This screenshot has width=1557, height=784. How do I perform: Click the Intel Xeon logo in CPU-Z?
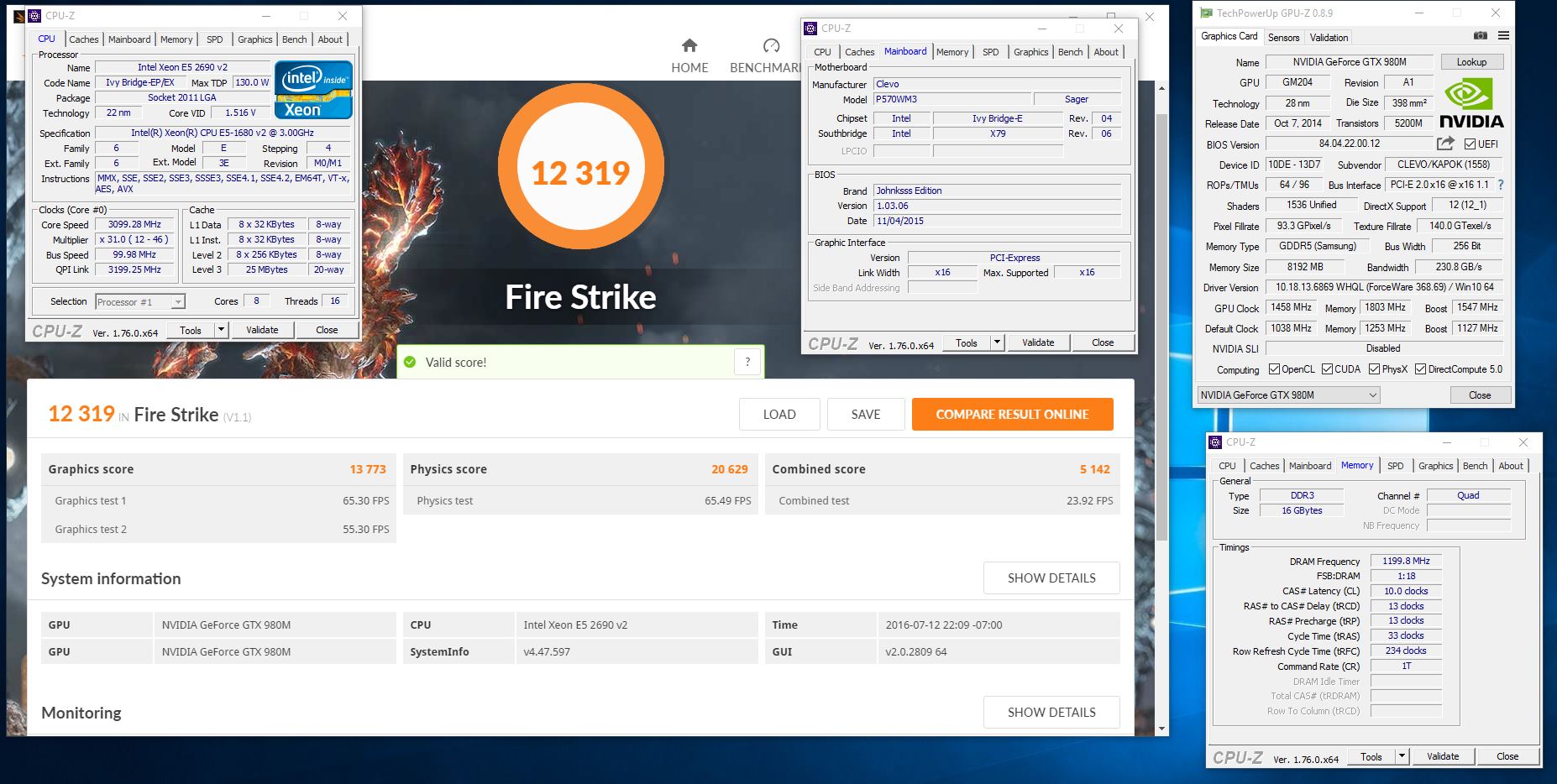[x=313, y=91]
